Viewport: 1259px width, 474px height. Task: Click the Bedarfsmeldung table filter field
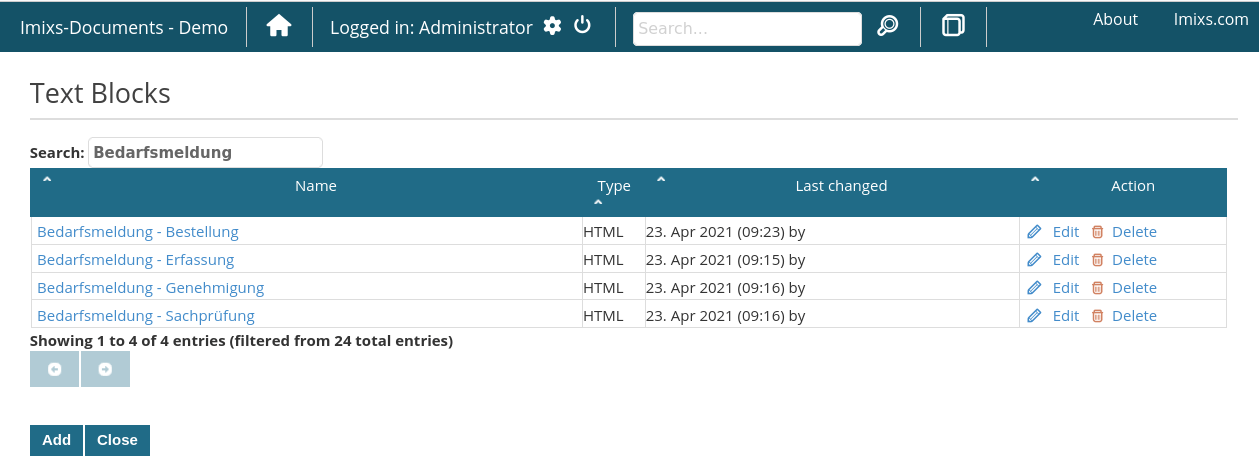tap(205, 152)
